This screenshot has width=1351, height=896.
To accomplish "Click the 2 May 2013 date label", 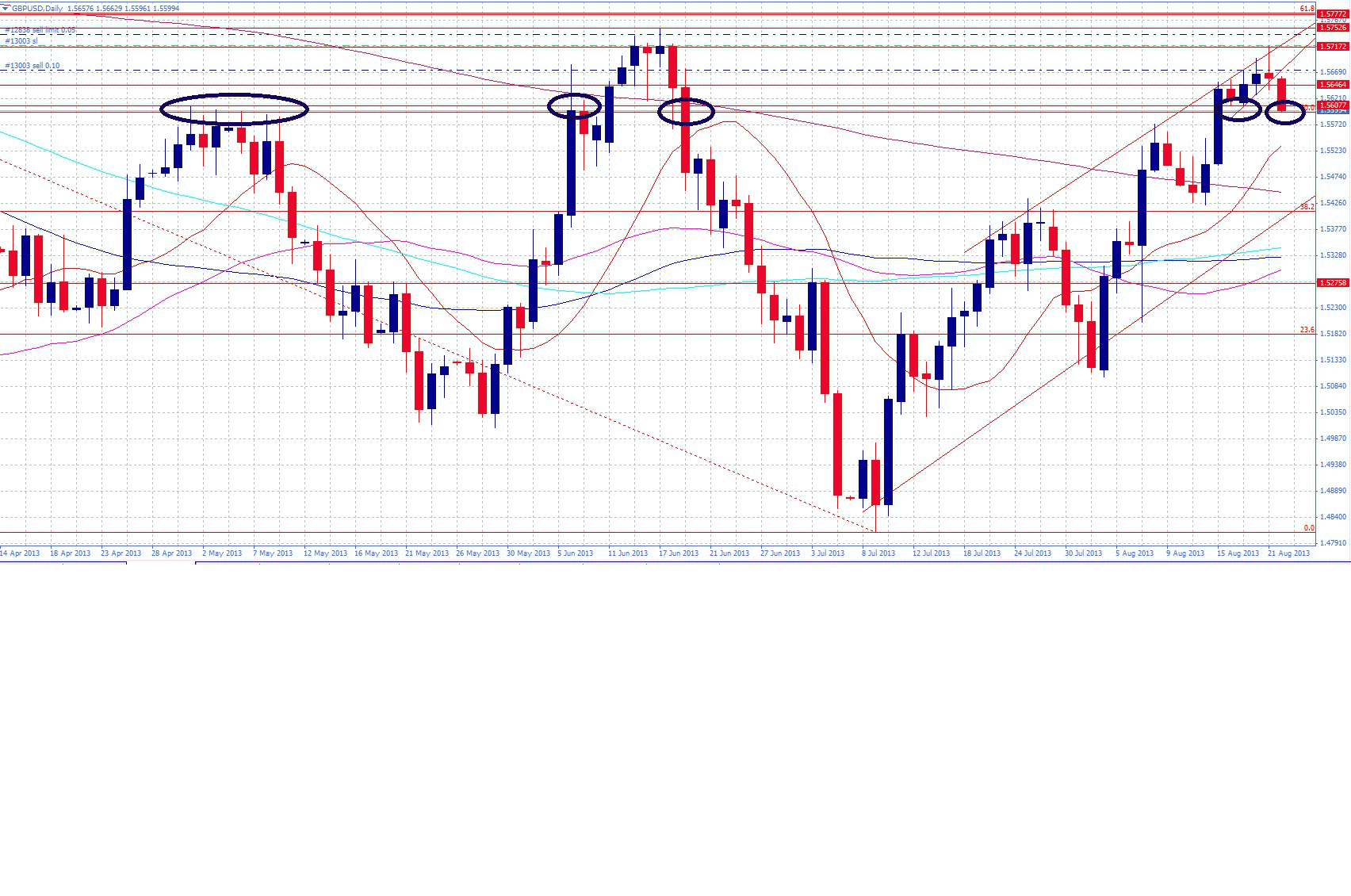I will point(223,553).
